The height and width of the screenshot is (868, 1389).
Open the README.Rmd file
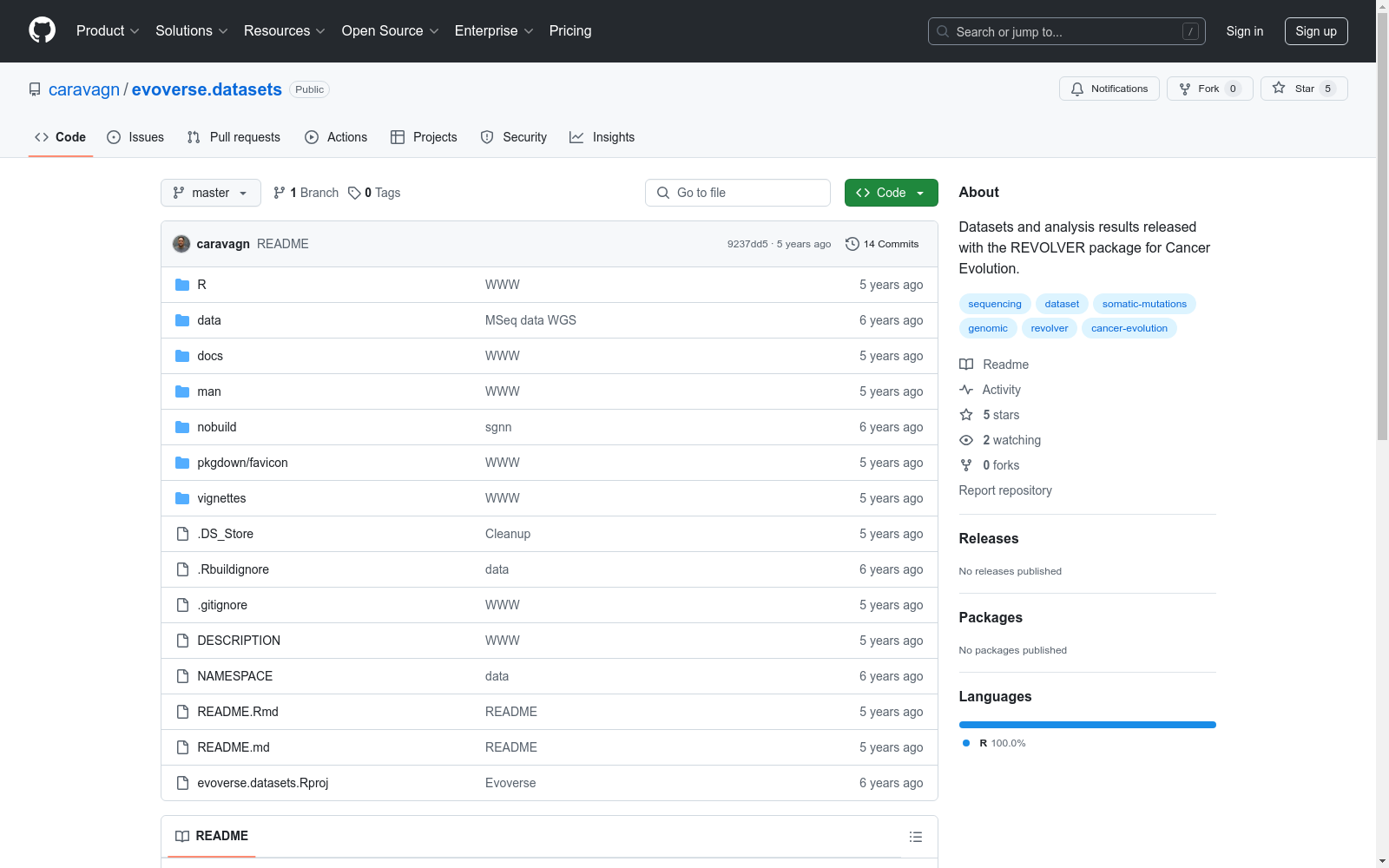[238, 712]
